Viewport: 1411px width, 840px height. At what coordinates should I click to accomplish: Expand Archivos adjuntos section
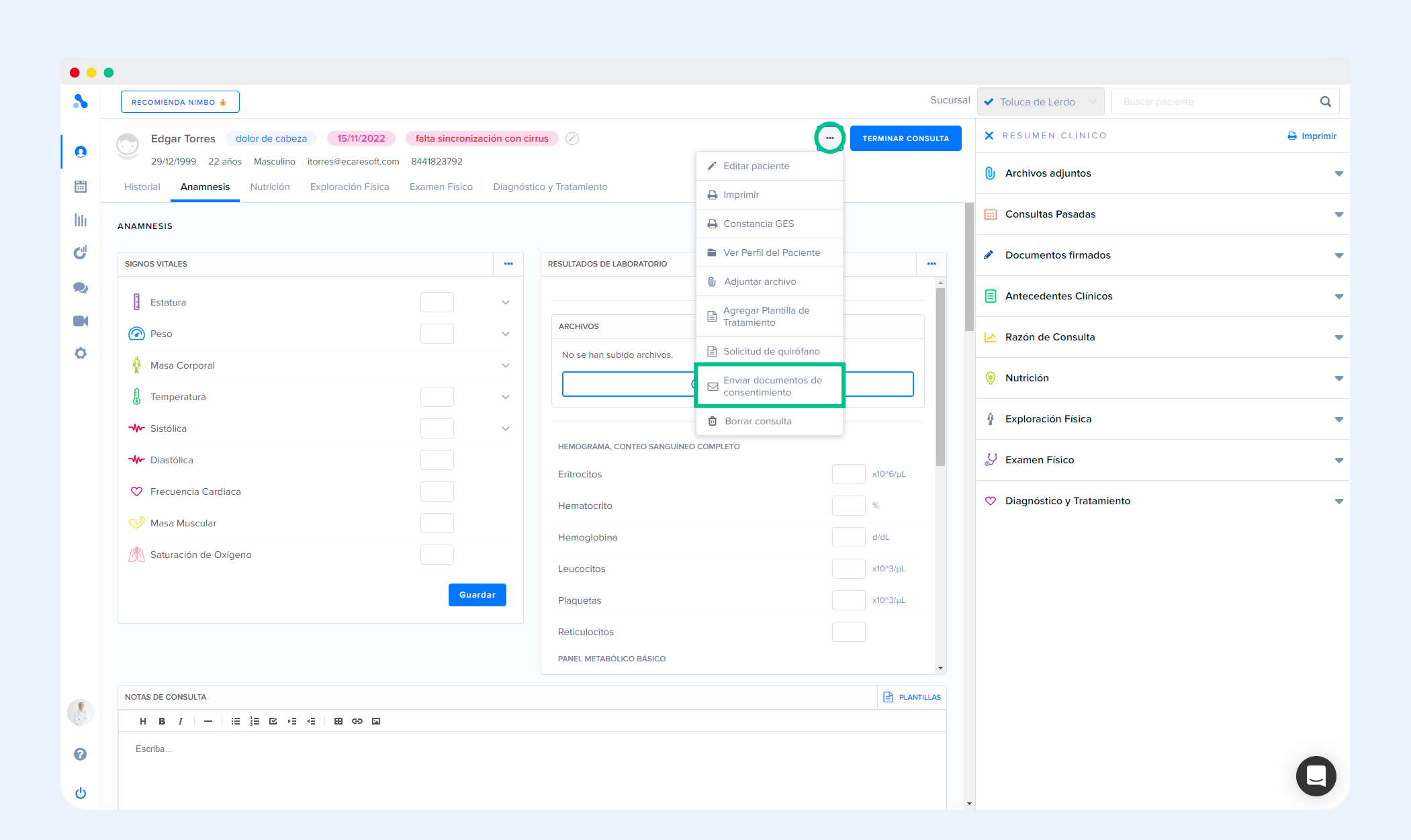pos(1338,173)
